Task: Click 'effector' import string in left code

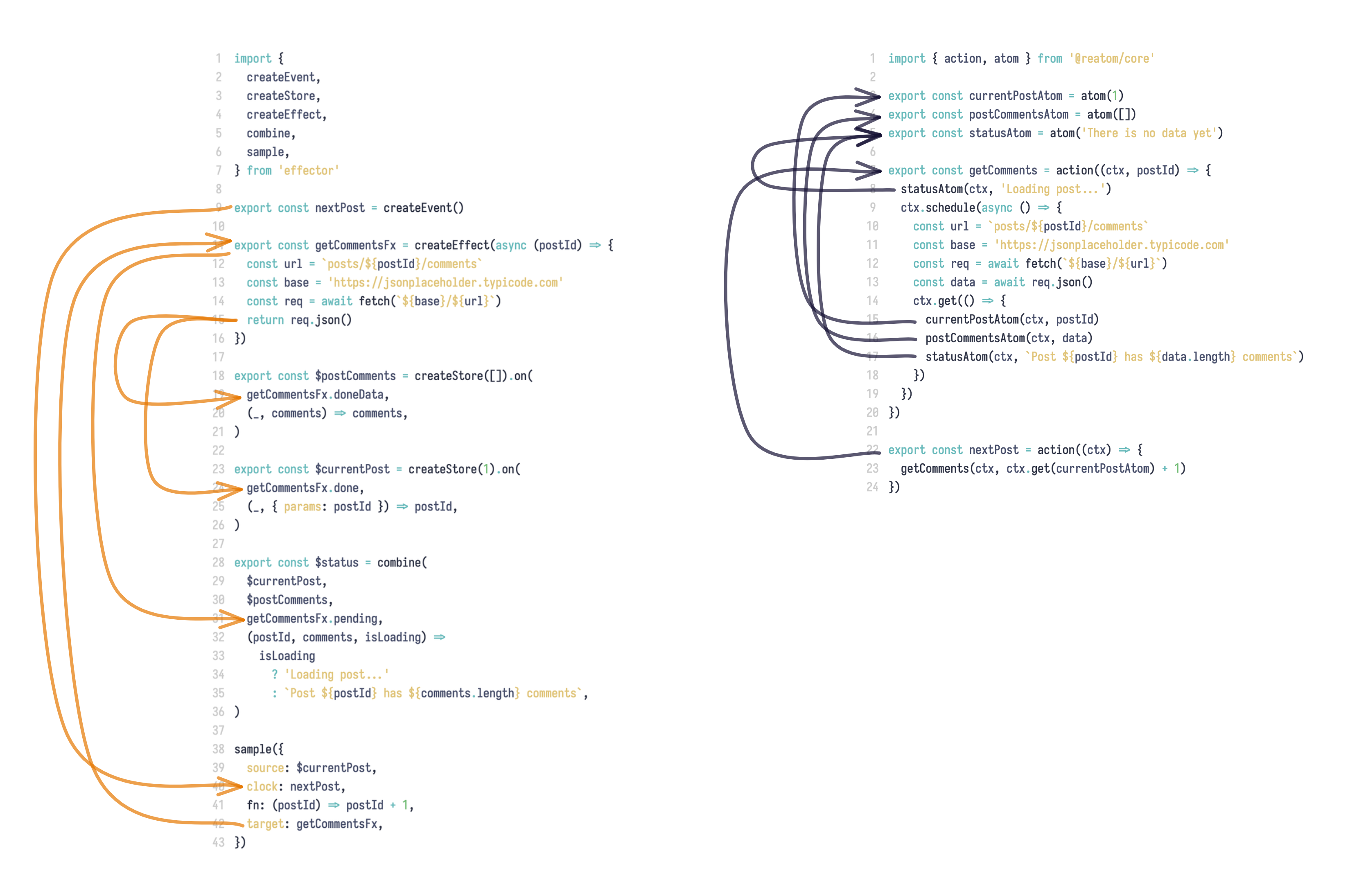Action: click(309, 170)
